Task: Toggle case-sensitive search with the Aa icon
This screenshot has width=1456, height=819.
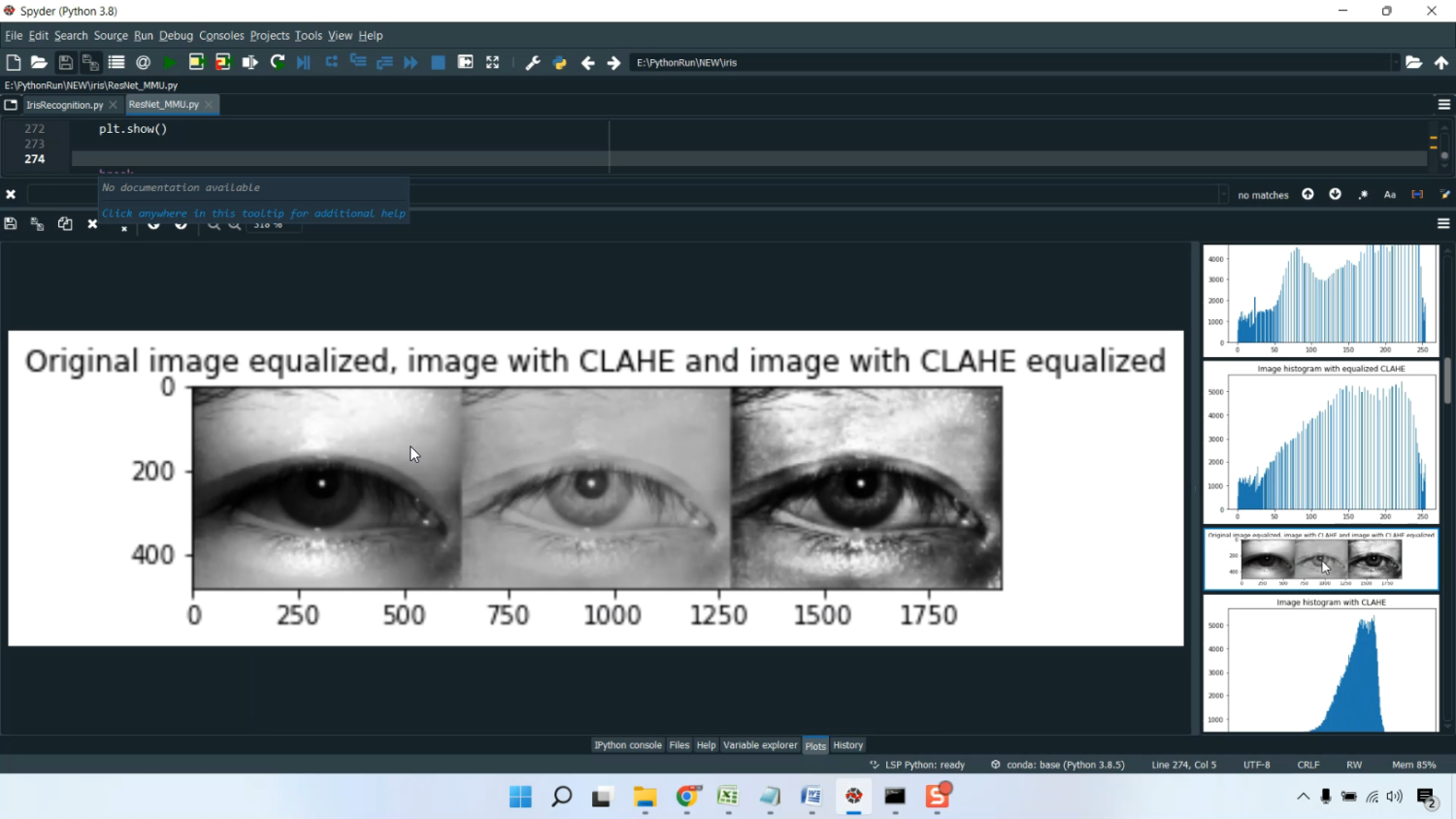Action: click(x=1390, y=194)
